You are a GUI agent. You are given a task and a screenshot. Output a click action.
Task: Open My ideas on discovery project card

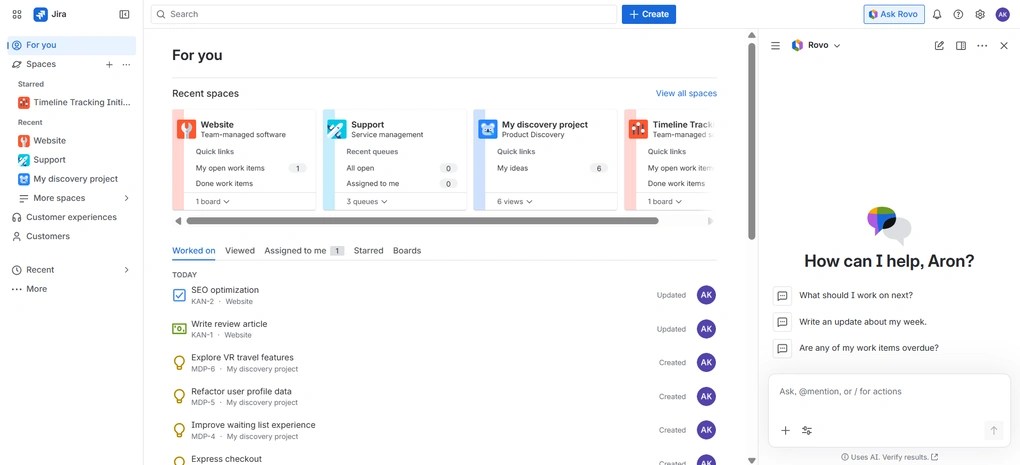(552, 168)
